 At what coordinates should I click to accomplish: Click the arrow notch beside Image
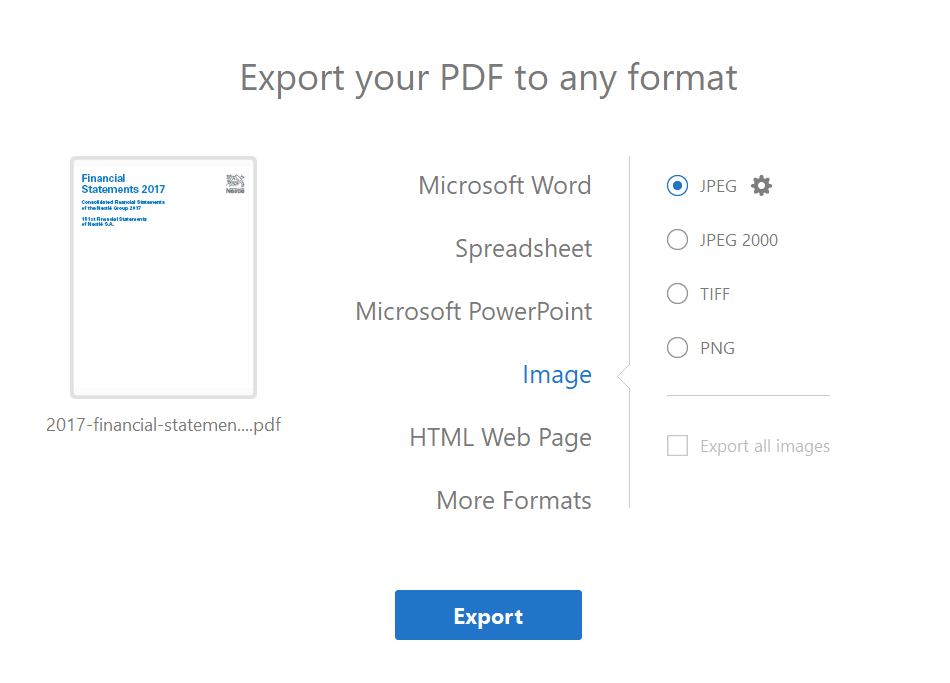pos(623,376)
